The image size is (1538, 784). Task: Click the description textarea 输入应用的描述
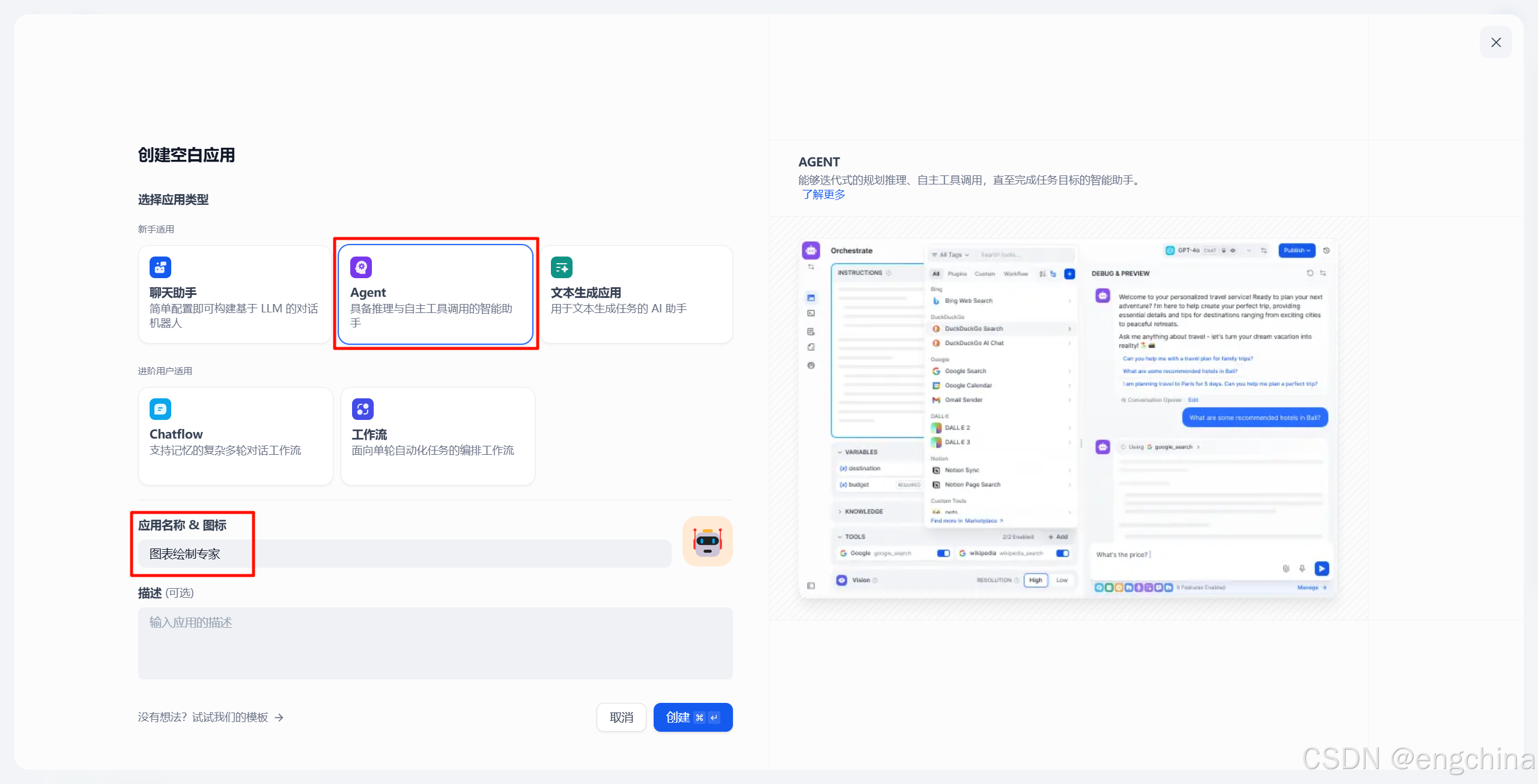pyautogui.click(x=435, y=643)
